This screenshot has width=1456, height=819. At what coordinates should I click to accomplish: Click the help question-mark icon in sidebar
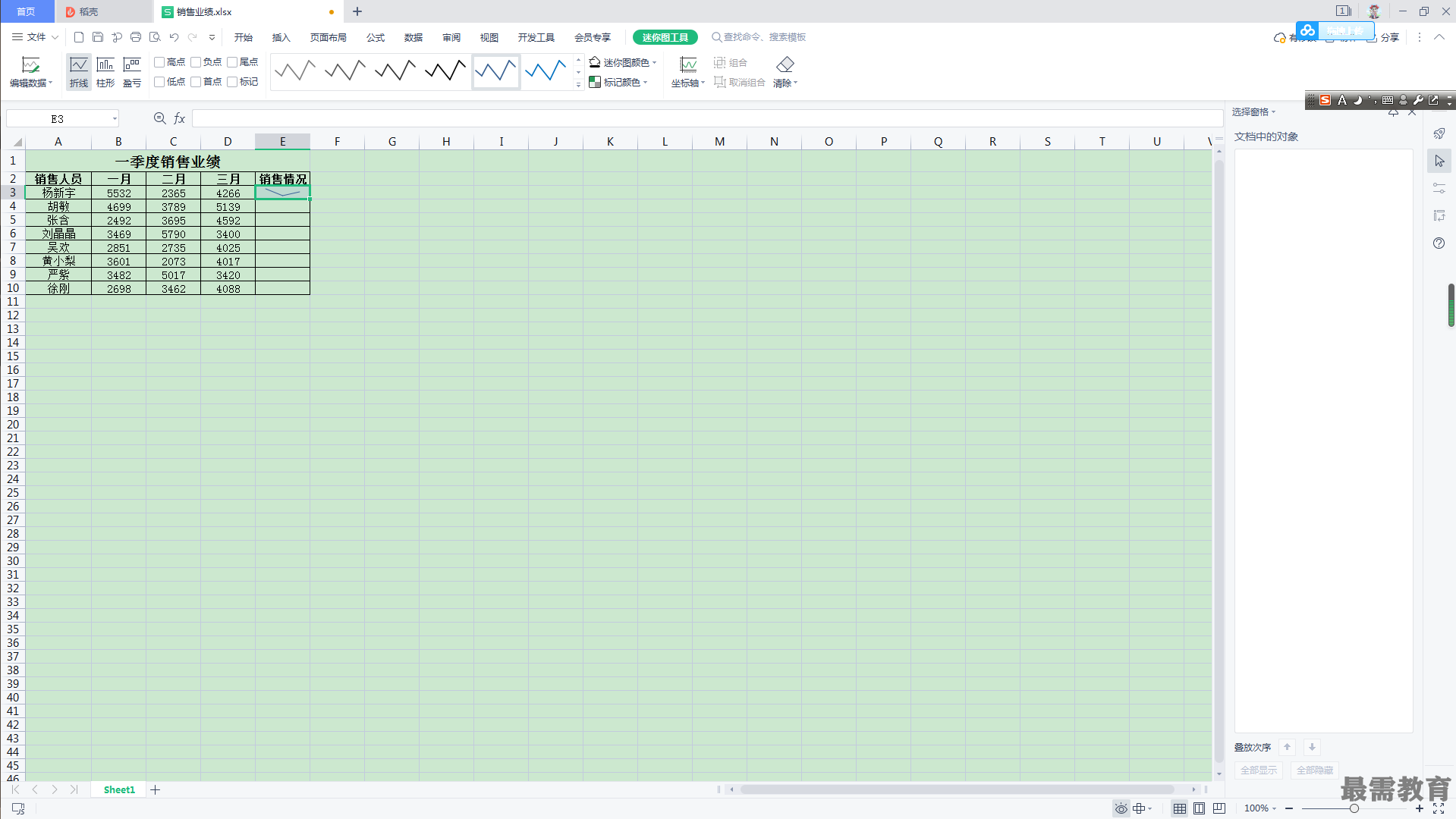(1439, 243)
